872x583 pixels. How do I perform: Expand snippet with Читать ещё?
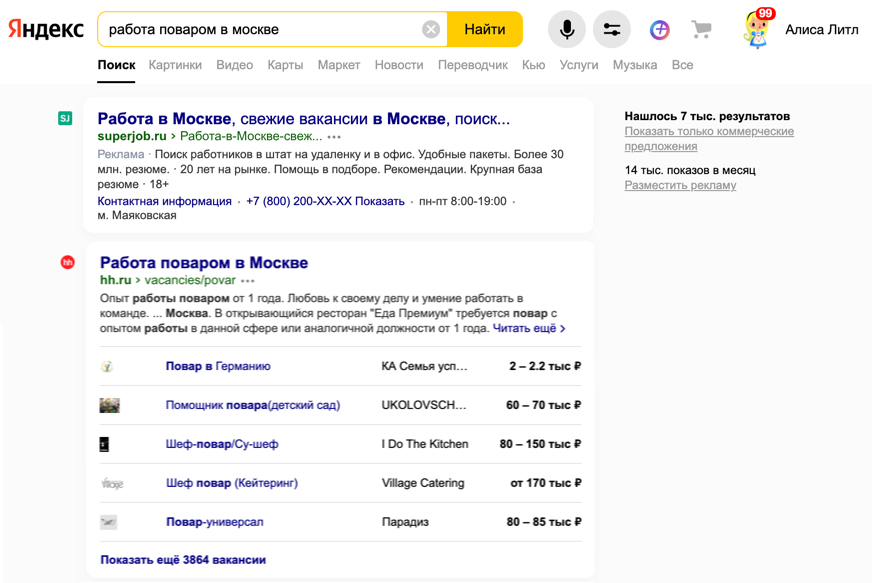coord(529,328)
